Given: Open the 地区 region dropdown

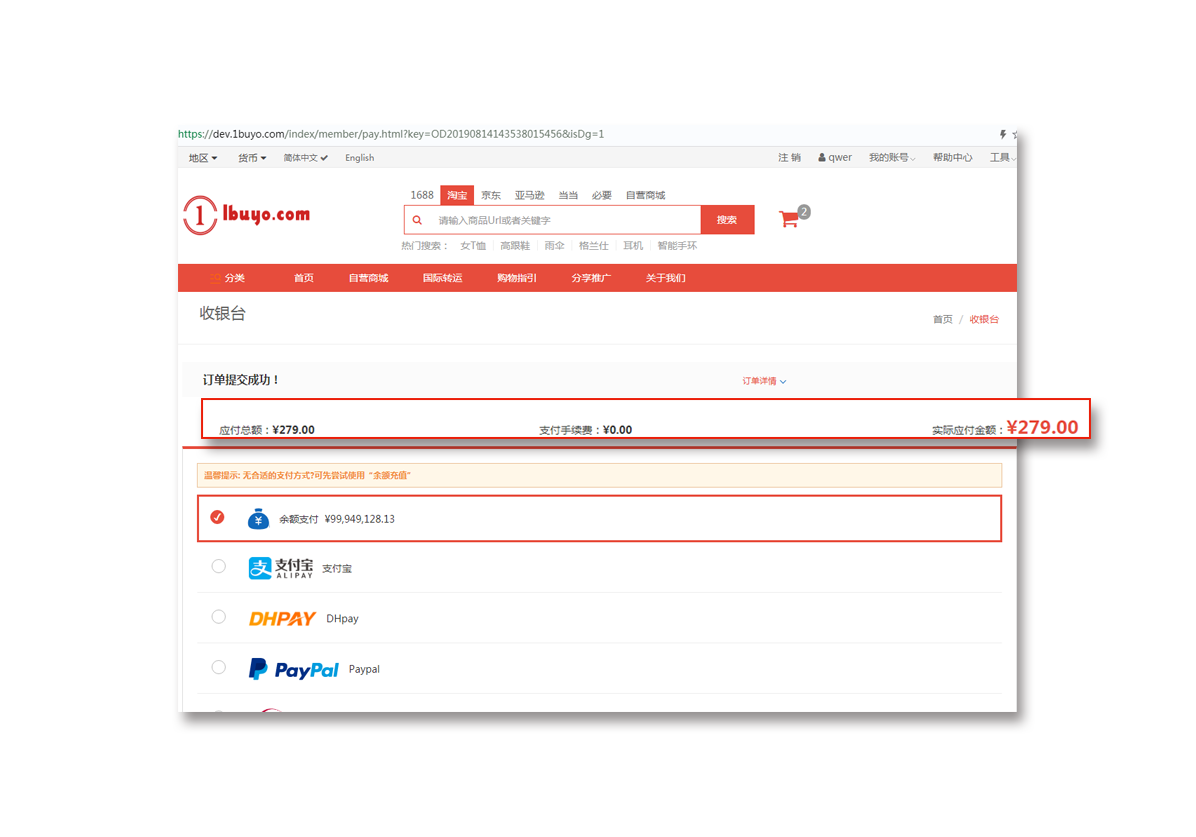Looking at the screenshot, I should click(203, 158).
